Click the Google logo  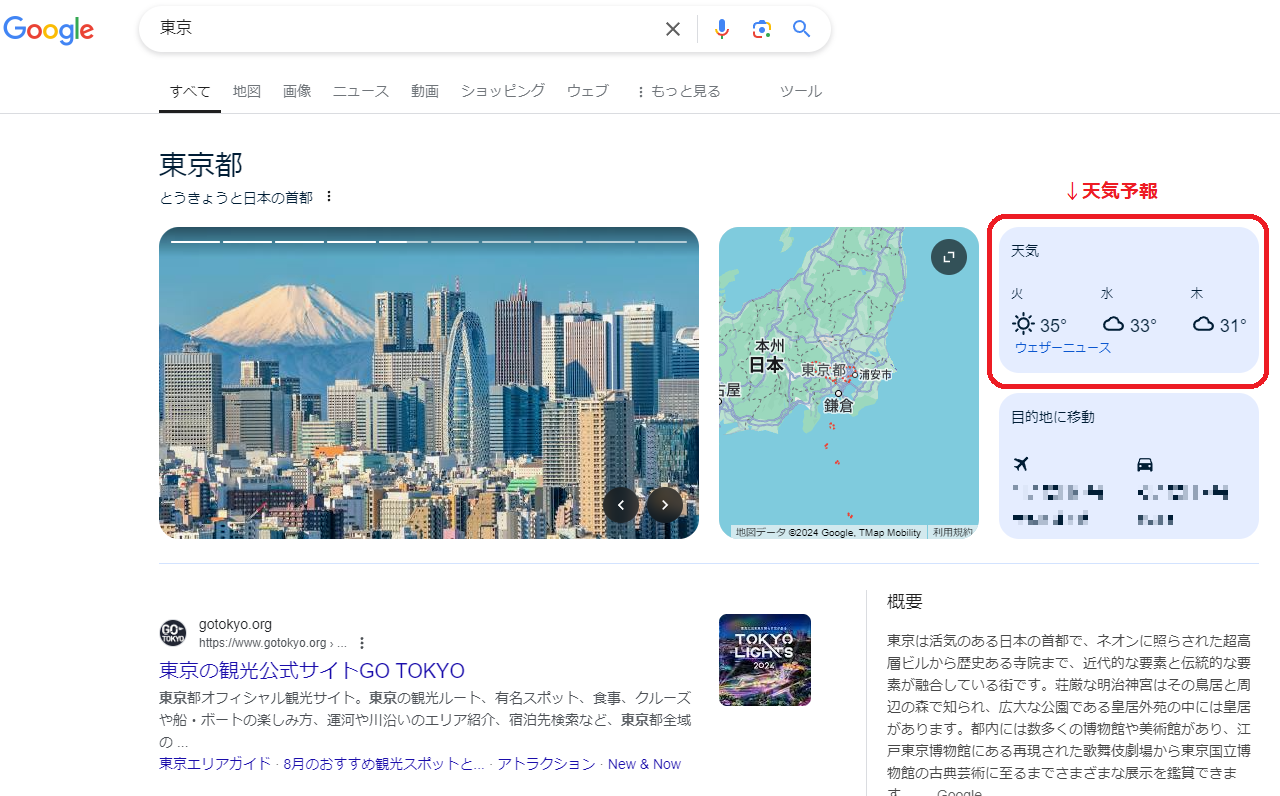(48, 30)
